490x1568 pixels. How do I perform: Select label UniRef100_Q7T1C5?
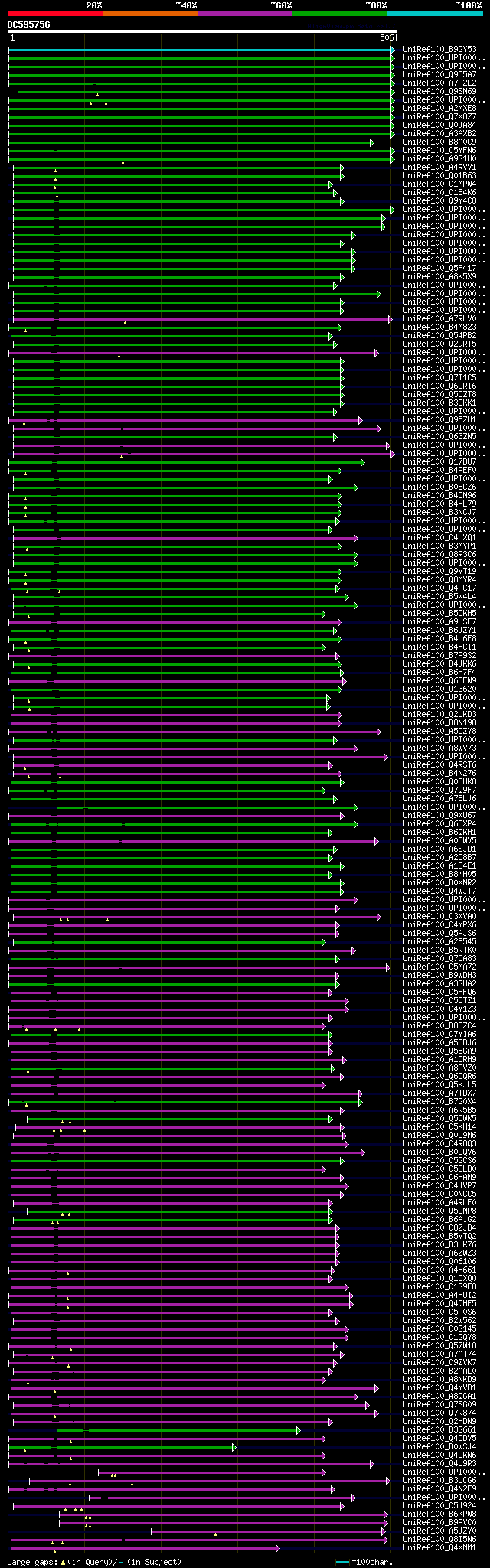439,378
